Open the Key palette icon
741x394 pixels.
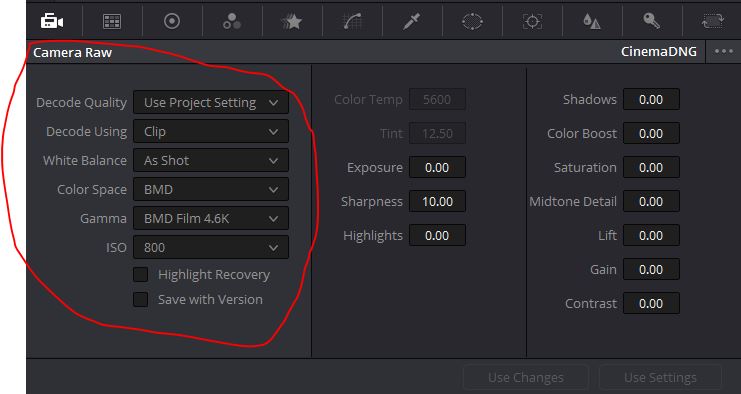pyautogui.click(x=652, y=21)
